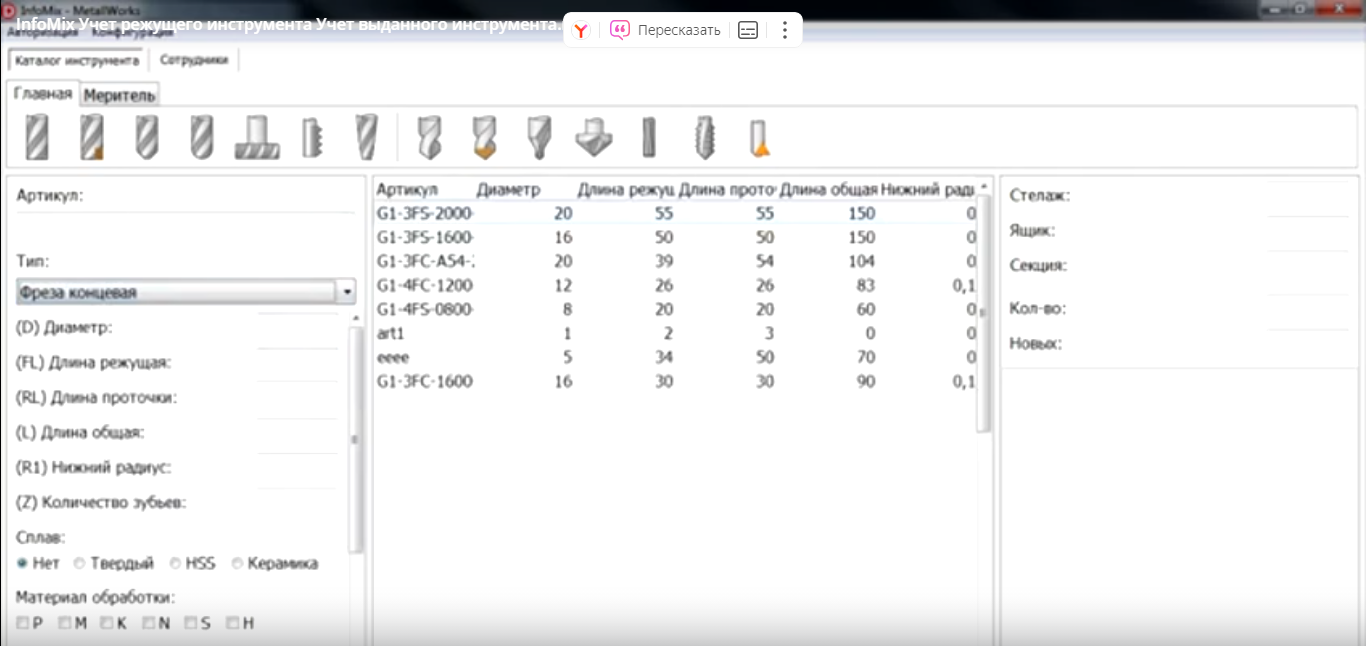Screen dimensions: 1366x646
Task: Open the three-dot menu in browser overlay
Action: pos(784,30)
